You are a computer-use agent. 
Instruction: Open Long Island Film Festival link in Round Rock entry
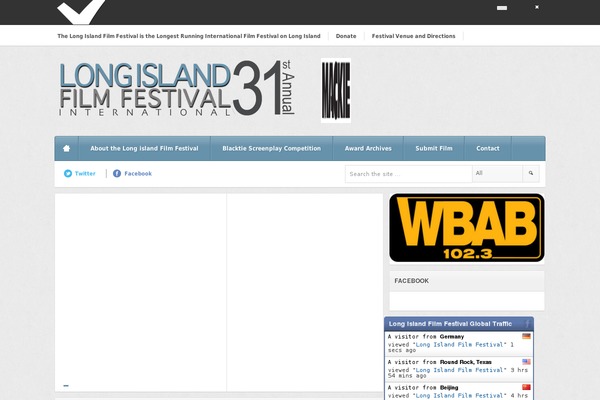tap(460, 370)
